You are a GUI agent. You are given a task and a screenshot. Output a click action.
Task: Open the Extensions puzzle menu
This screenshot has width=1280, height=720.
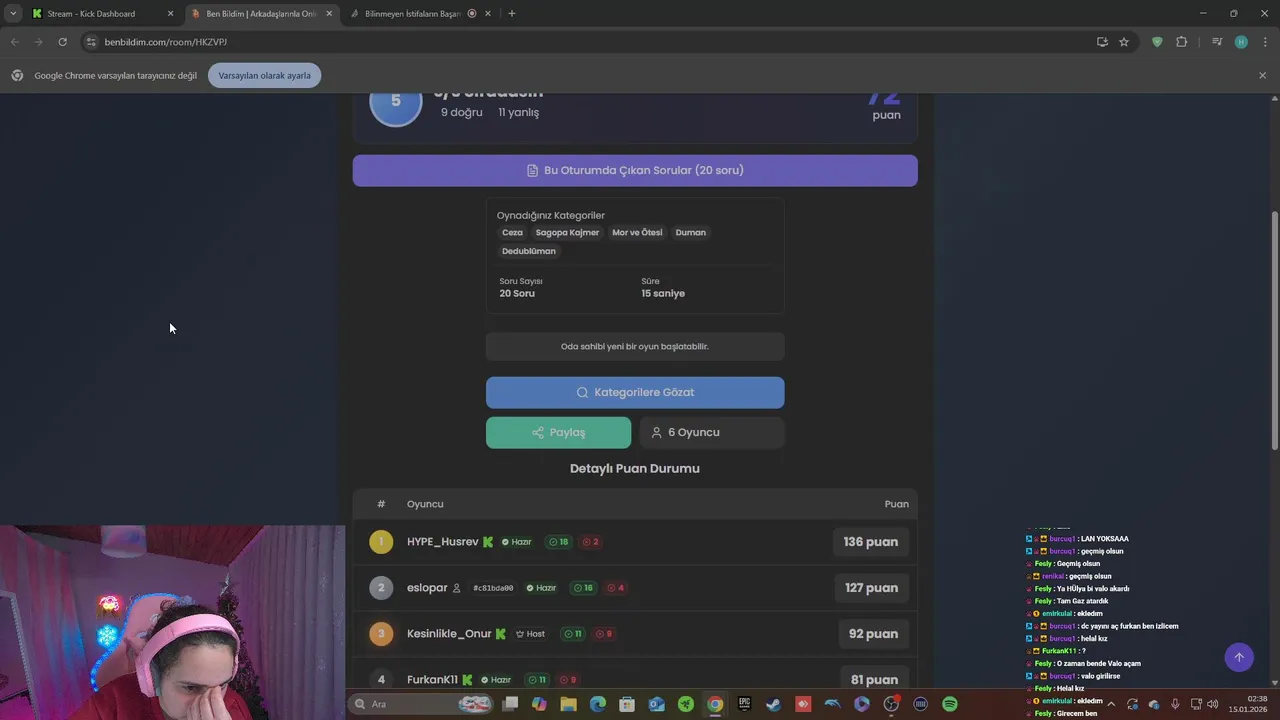[x=1181, y=42]
